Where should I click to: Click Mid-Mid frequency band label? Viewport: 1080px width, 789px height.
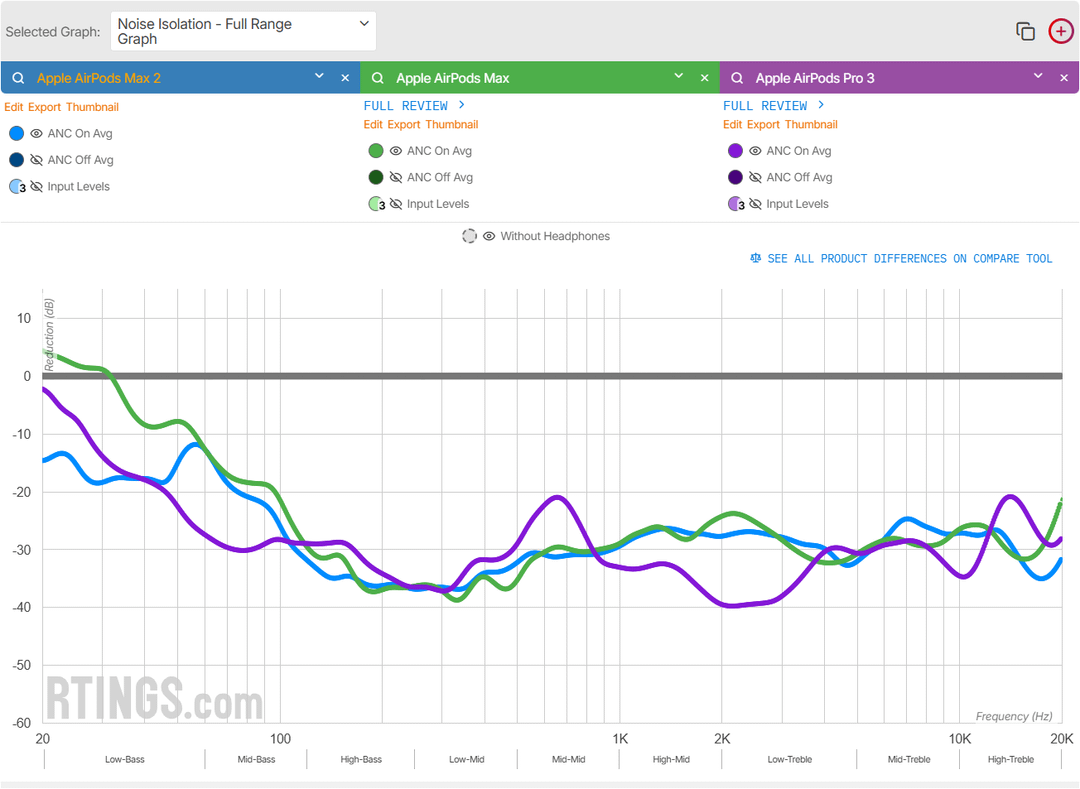[x=568, y=759]
